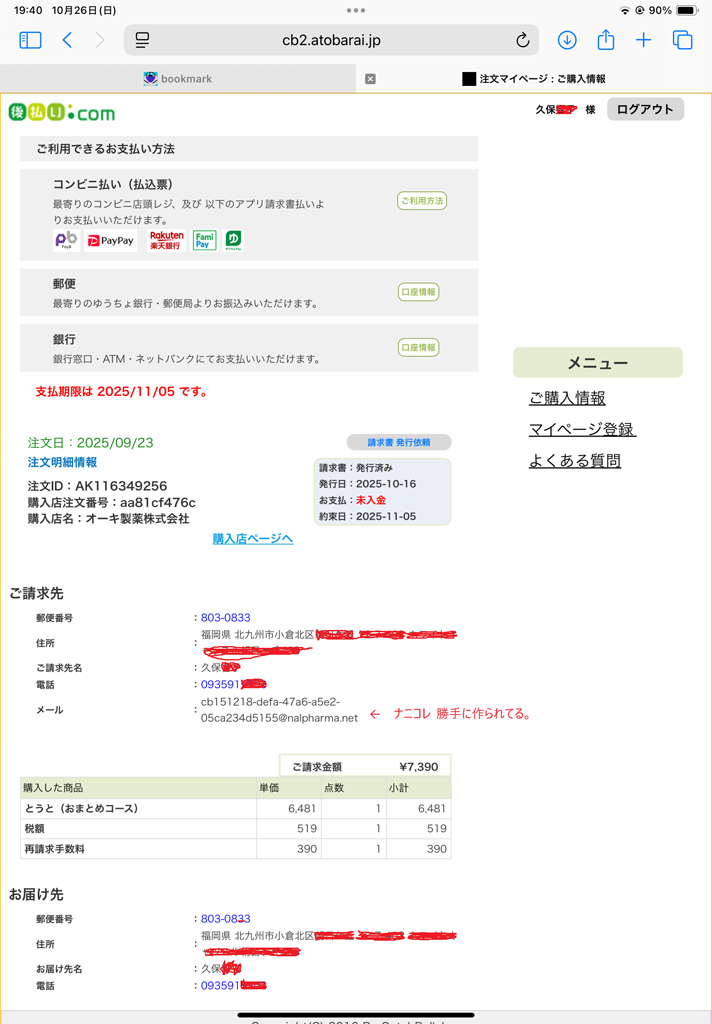712x1024 pixels.
Task: Open the 注文明細情報 link
Action: click(62, 462)
